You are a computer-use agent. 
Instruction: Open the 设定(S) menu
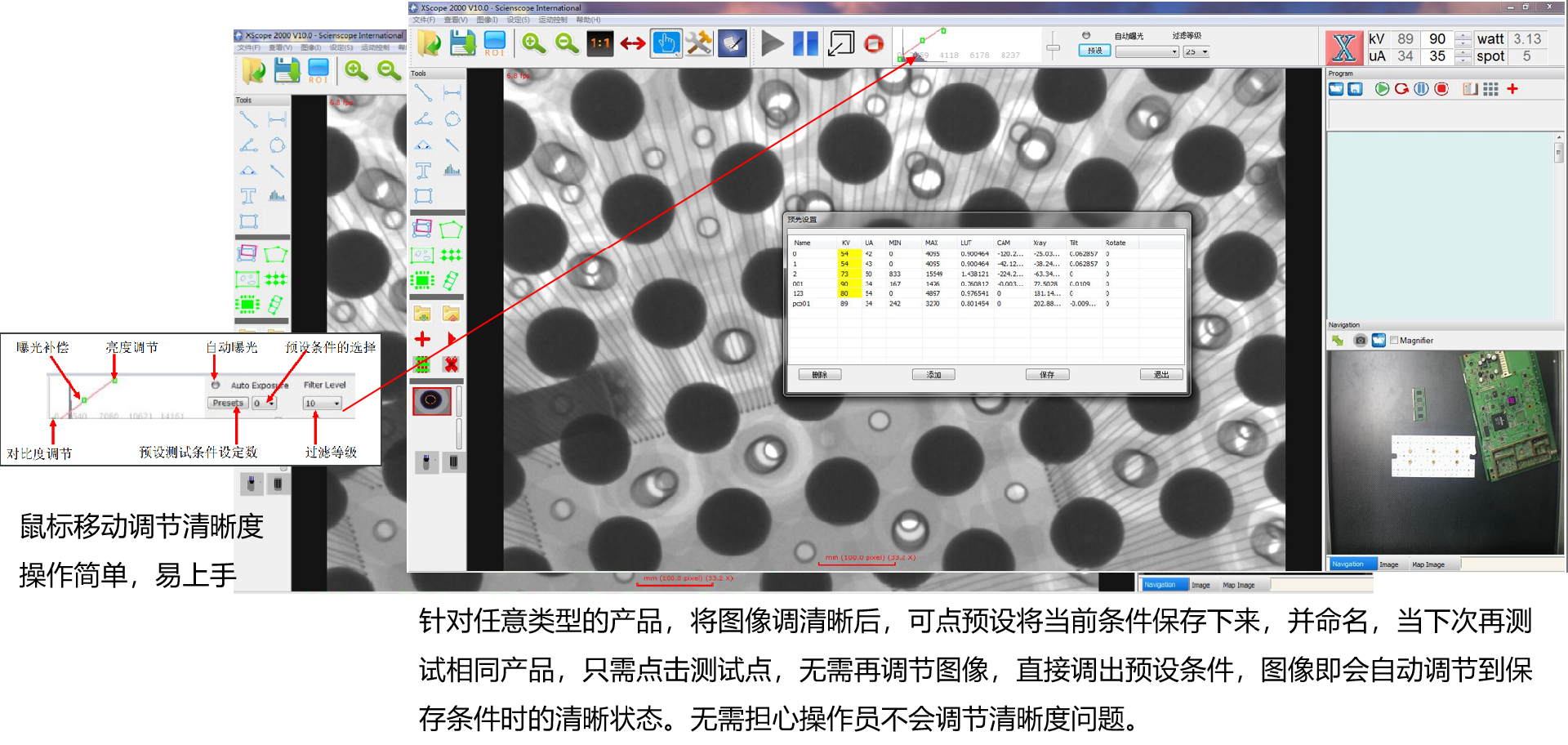[x=518, y=20]
